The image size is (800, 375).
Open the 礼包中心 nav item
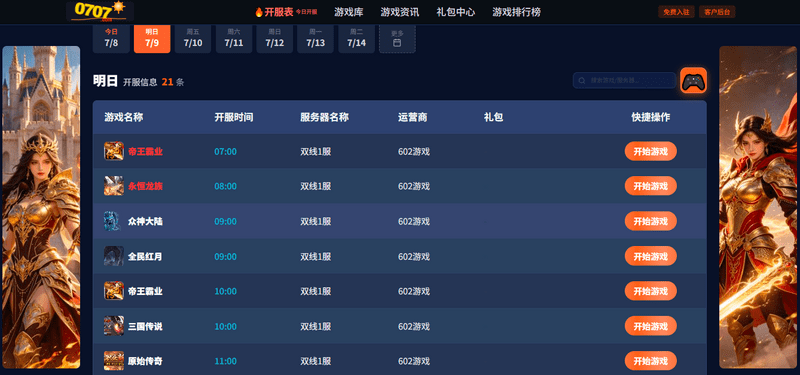(x=456, y=12)
